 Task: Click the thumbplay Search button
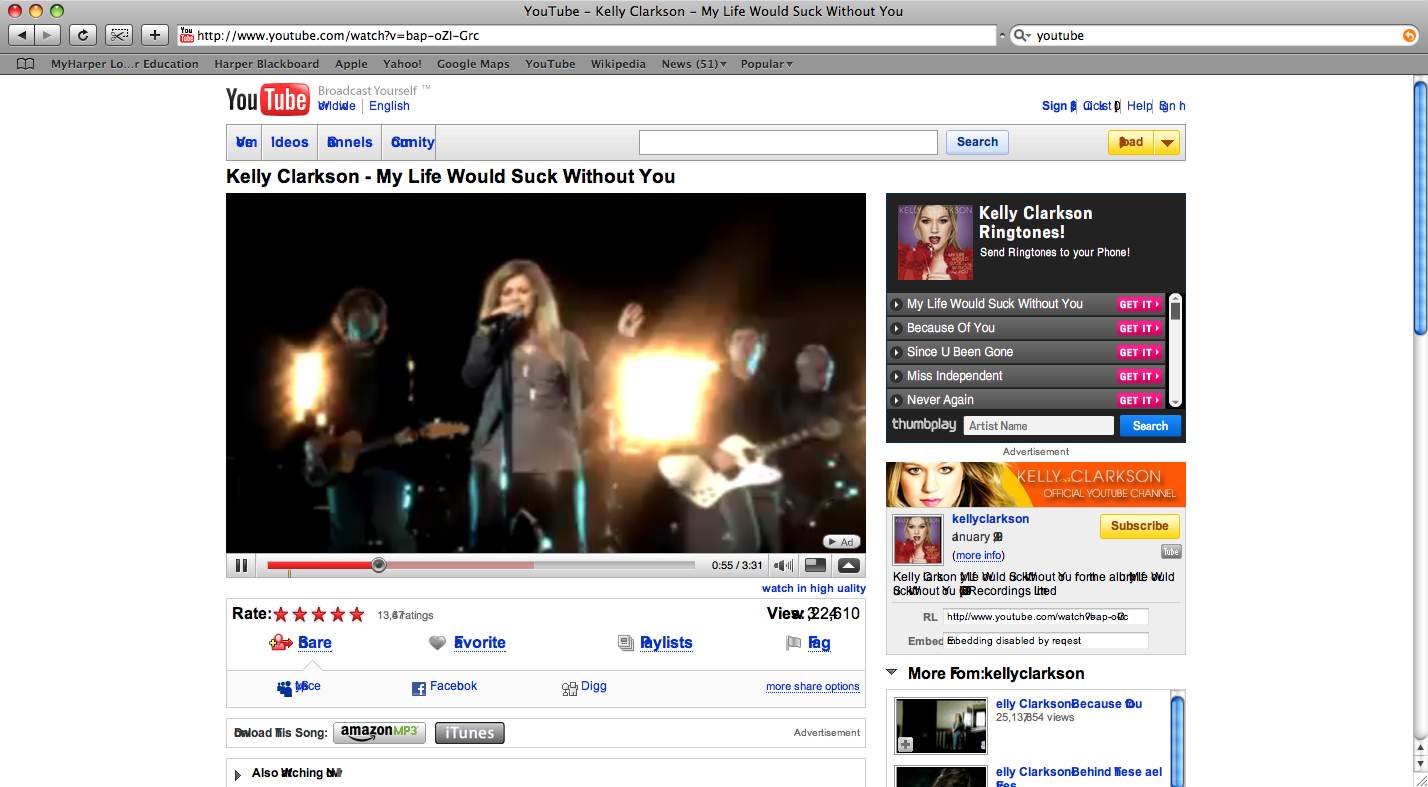tap(1150, 426)
